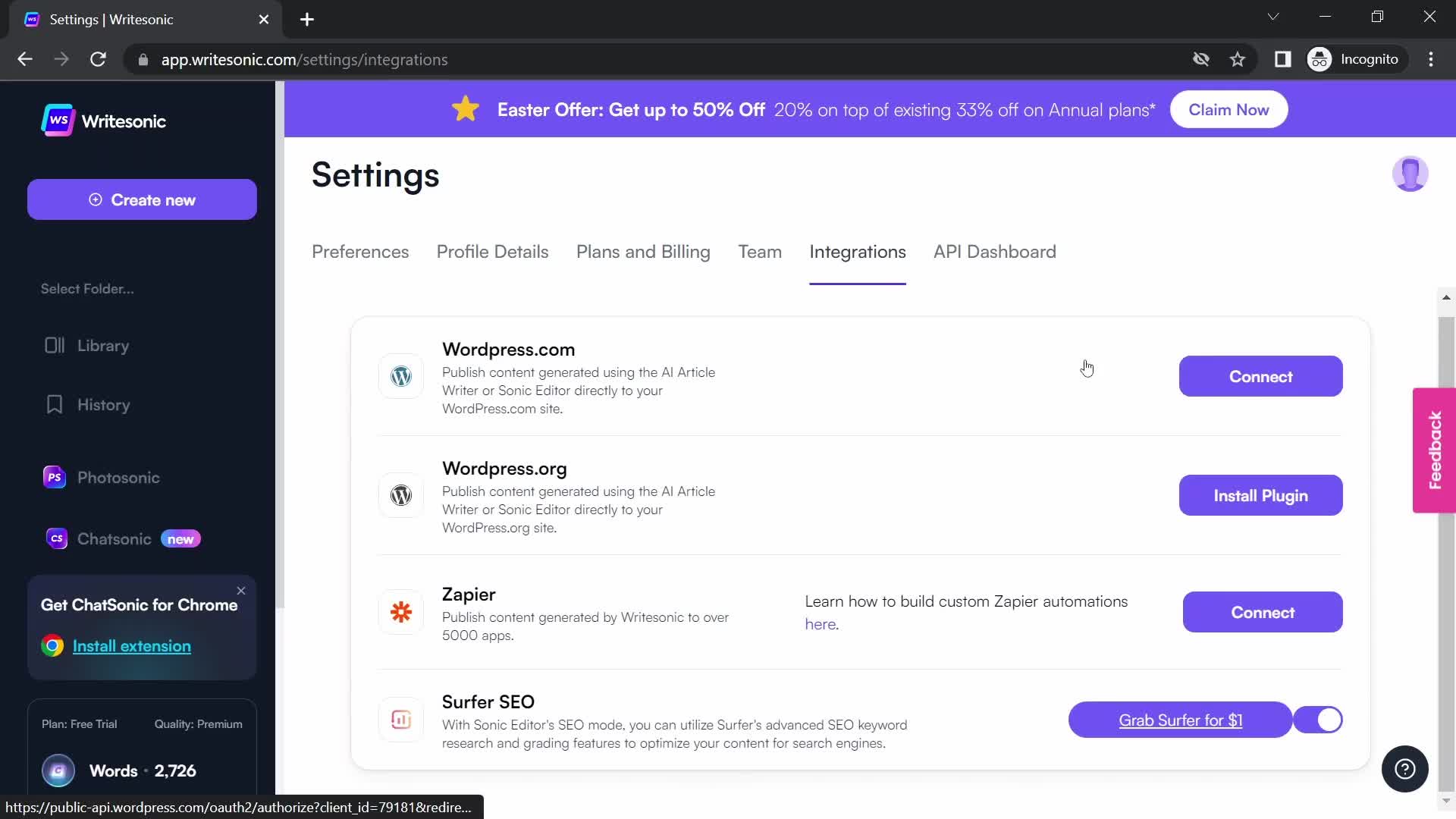This screenshot has width=1456, height=819.
Task: Select the API Dashboard tab
Action: tap(994, 251)
